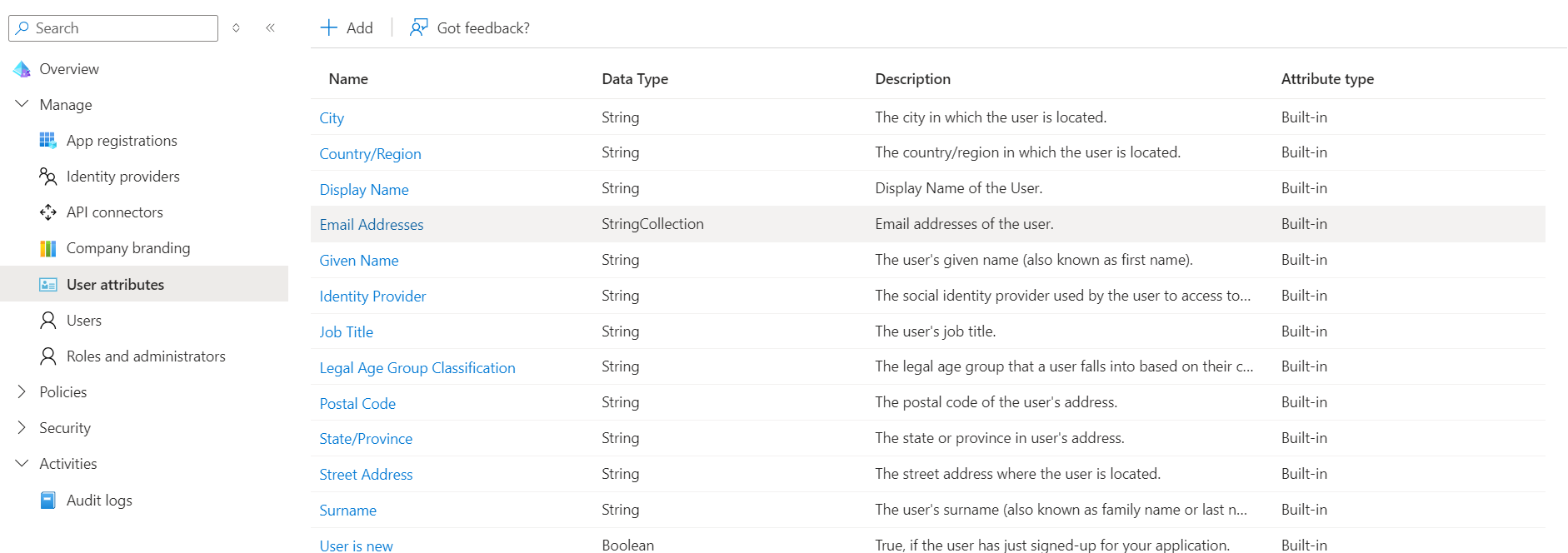
Task: Click the API connectors arrows icon
Action: point(48,212)
